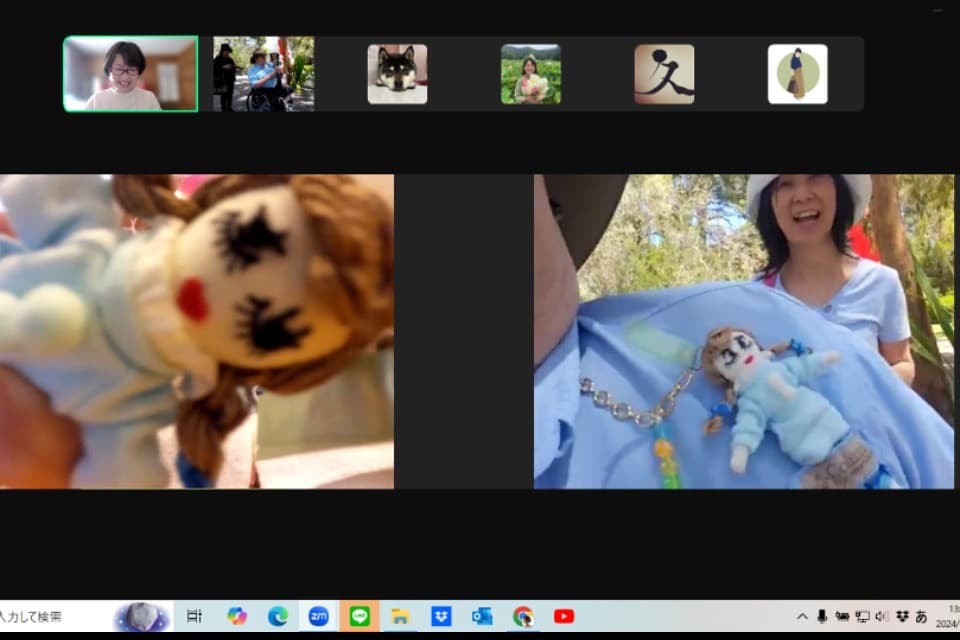Image resolution: width=960 pixels, height=640 pixels.
Task: Click the video of the woman in hat
Action: click(743, 331)
